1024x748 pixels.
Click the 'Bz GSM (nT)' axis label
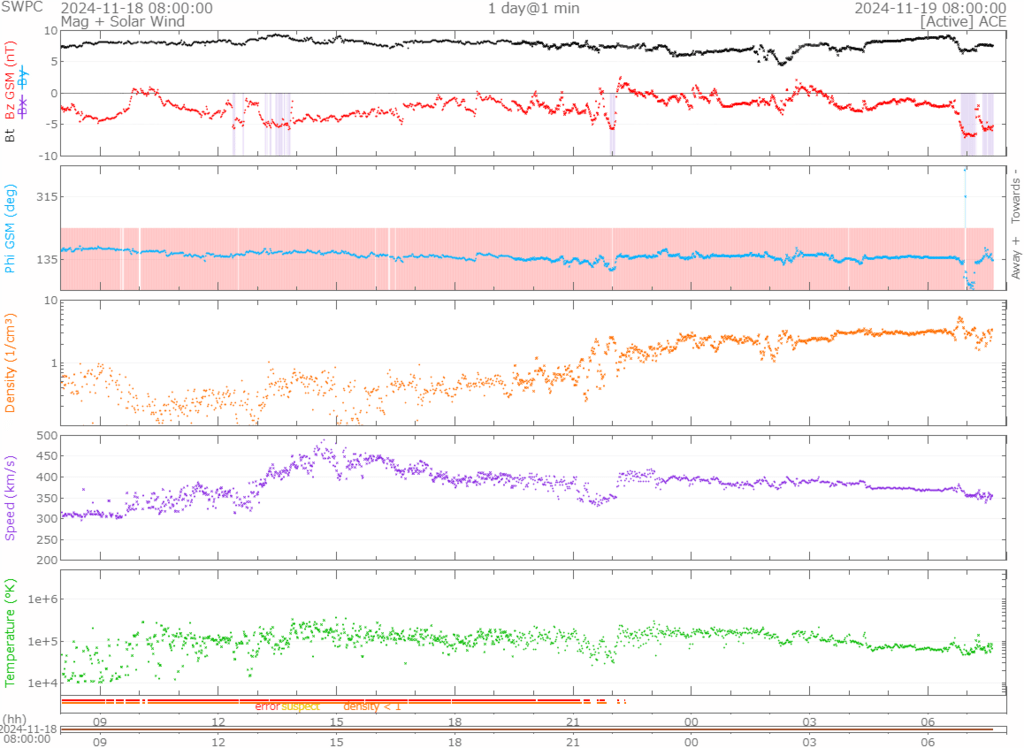pos(10,80)
